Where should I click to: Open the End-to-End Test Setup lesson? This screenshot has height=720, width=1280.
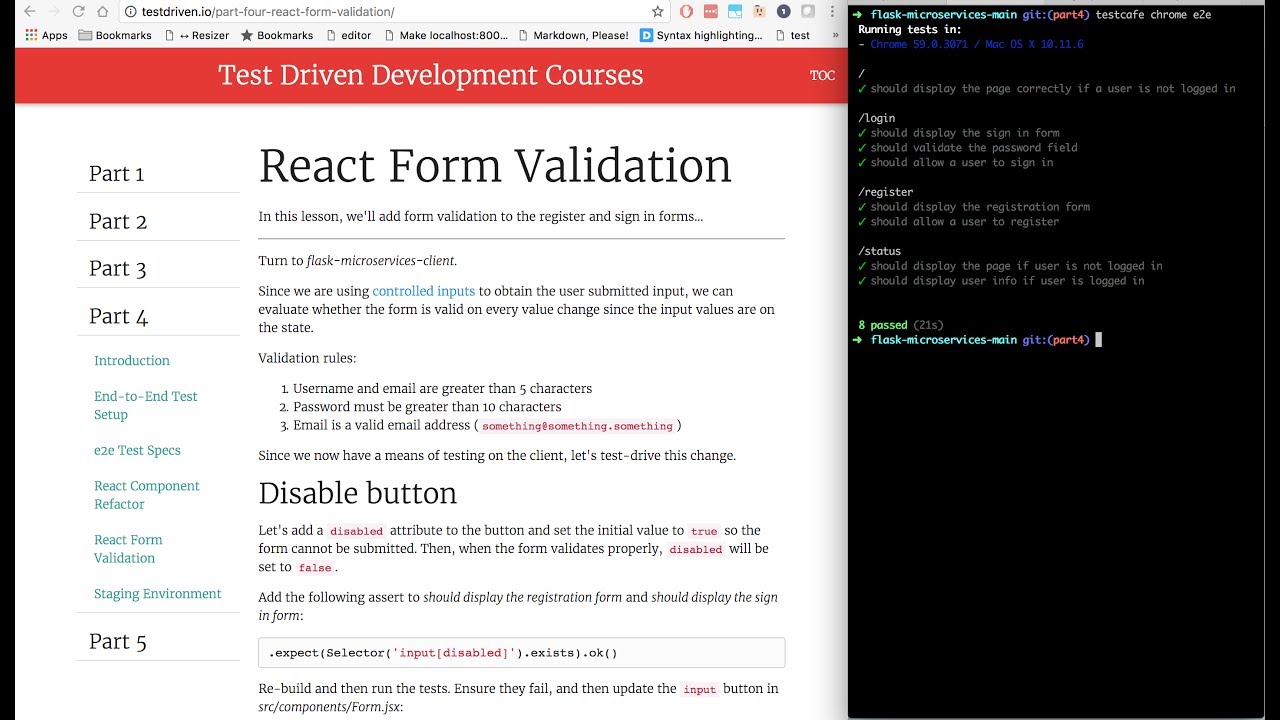pos(146,406)
